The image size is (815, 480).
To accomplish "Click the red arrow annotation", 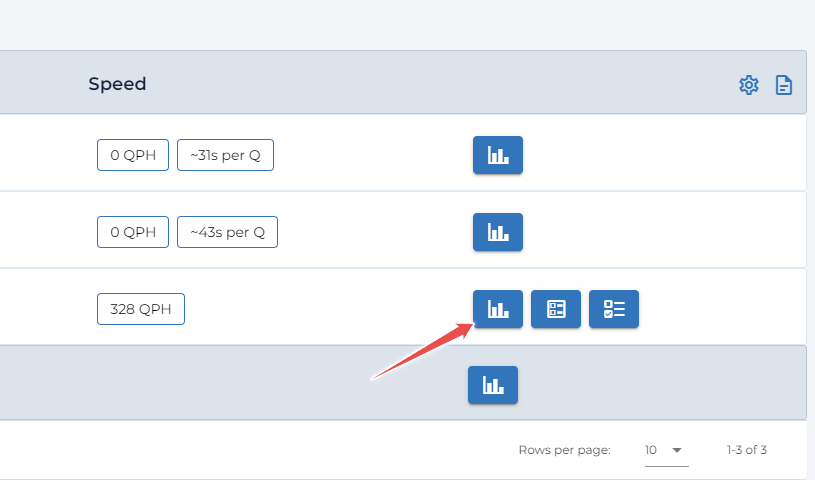I will [420, 352].
